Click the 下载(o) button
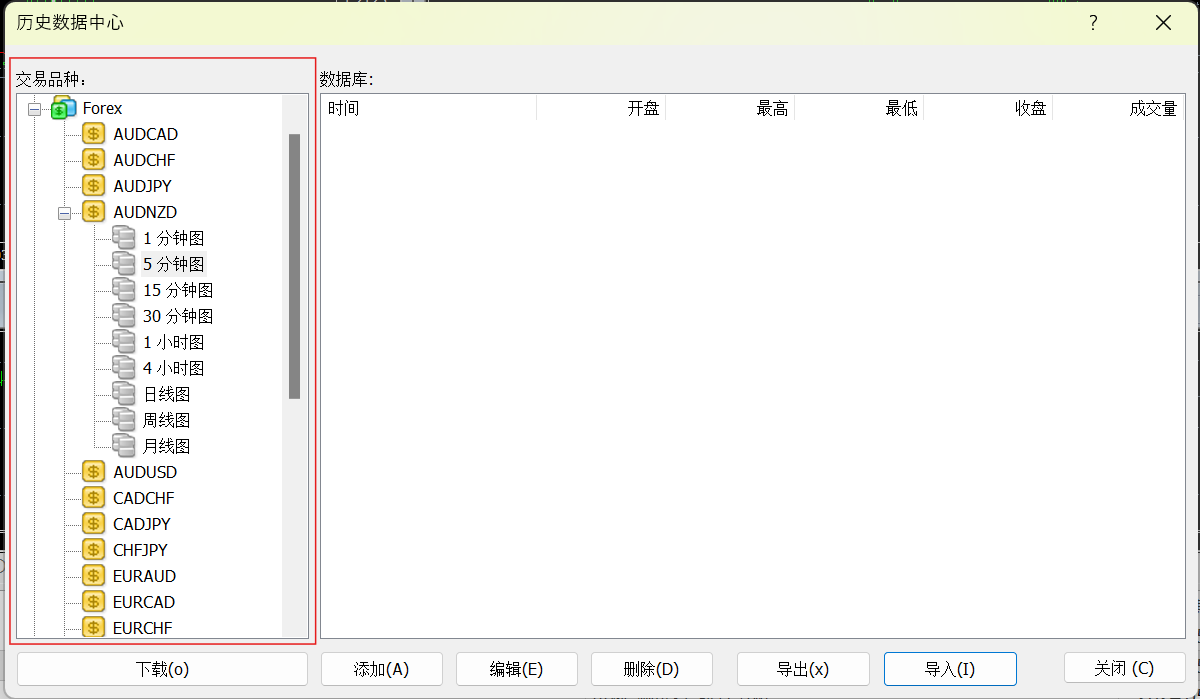Screen dimensions: 1200x699 tap(161, 668)
